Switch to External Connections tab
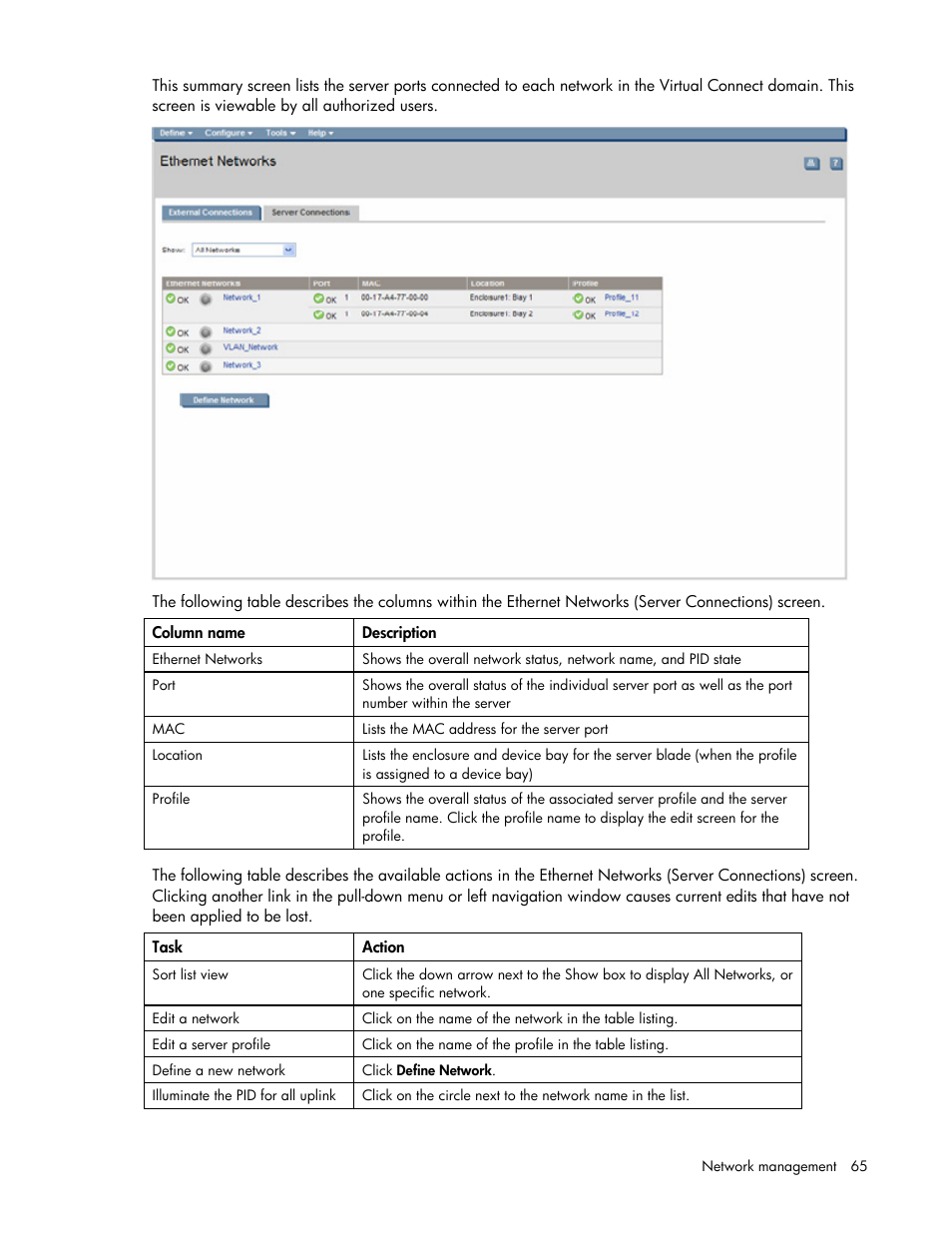This screenshot has width=952, height=1233. (x=211, y=213)
